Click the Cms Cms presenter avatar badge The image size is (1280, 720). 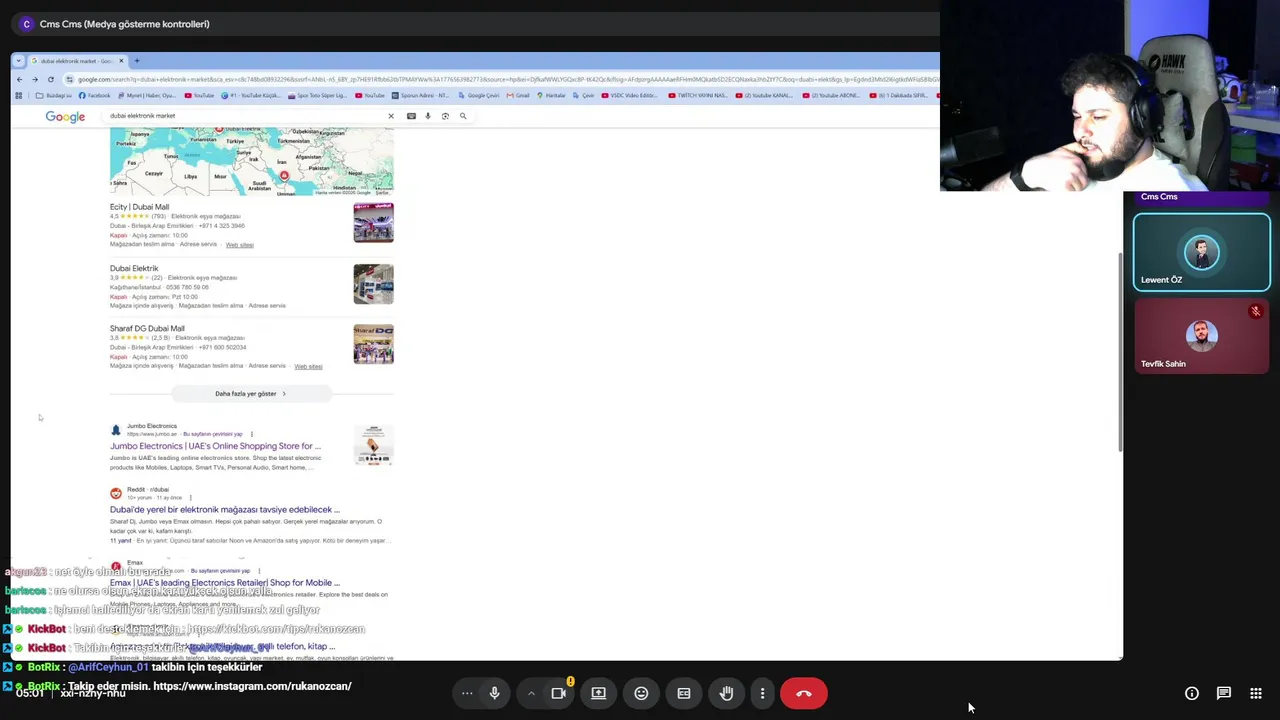click(x=26, y=24)
